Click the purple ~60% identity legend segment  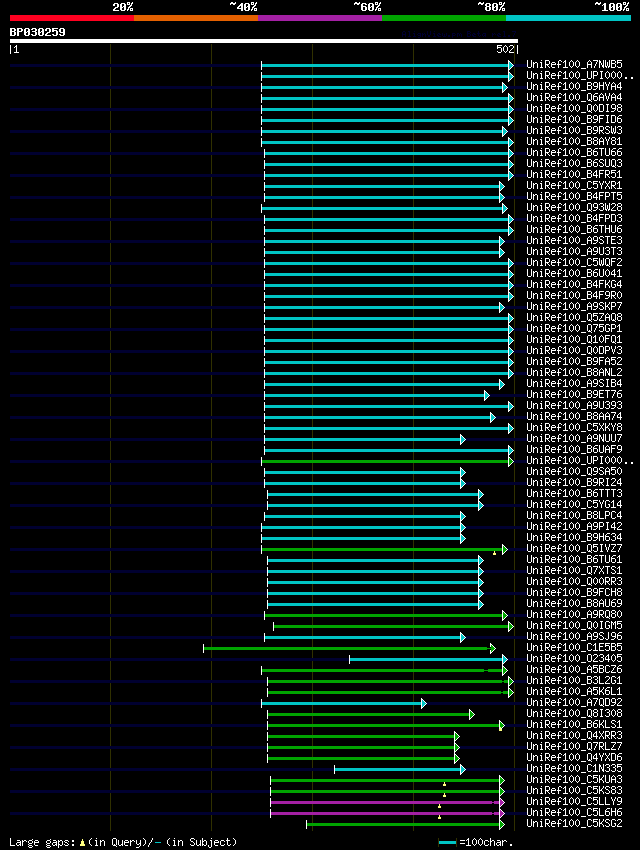[320, 18]
